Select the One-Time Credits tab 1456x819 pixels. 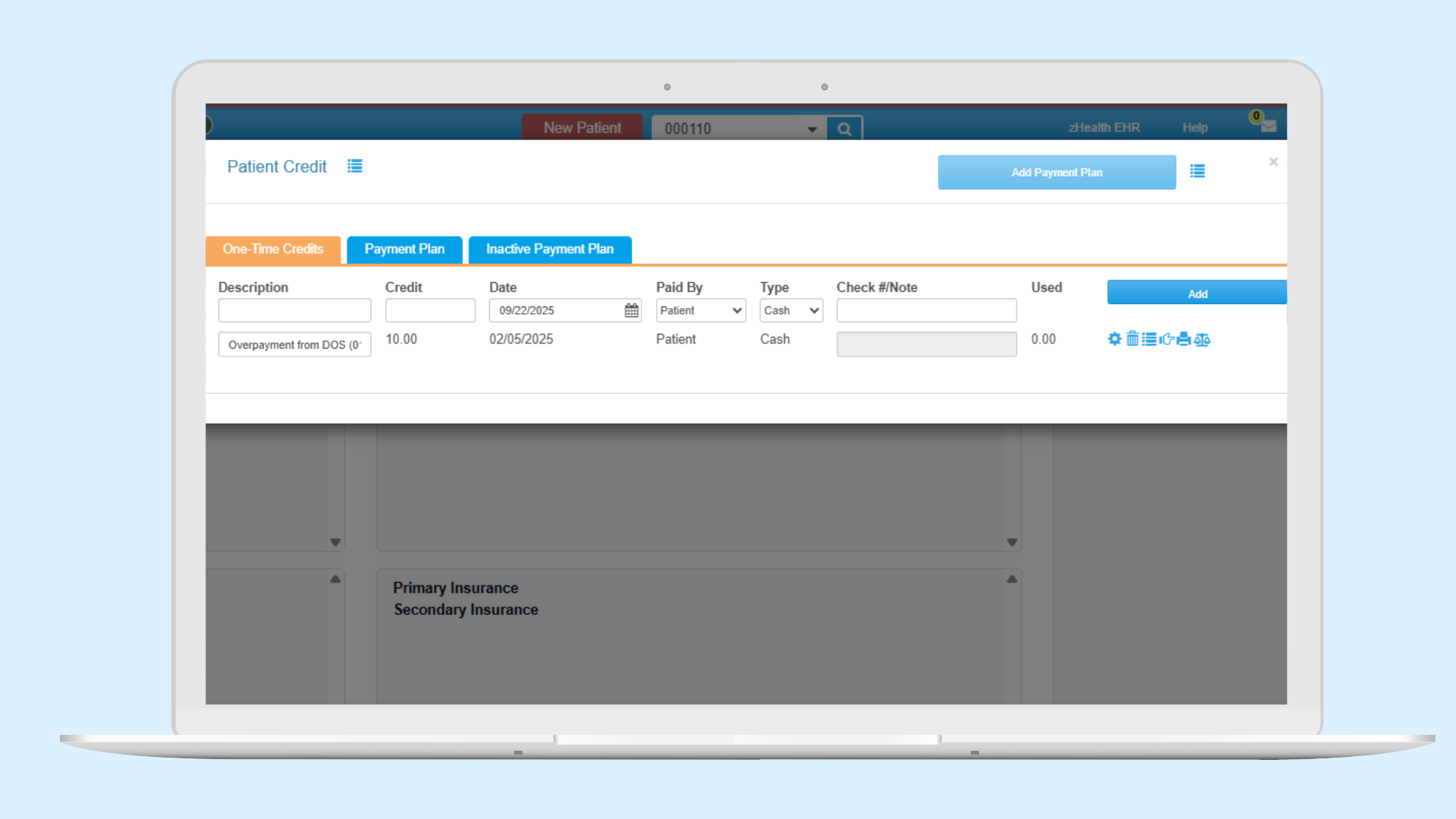point(273,249)
